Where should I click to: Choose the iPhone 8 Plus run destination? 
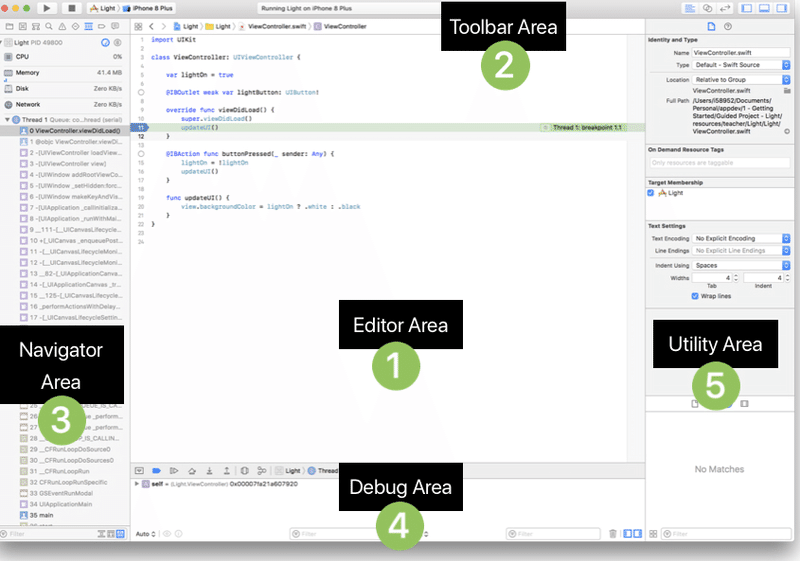click(x=148, y=8)
